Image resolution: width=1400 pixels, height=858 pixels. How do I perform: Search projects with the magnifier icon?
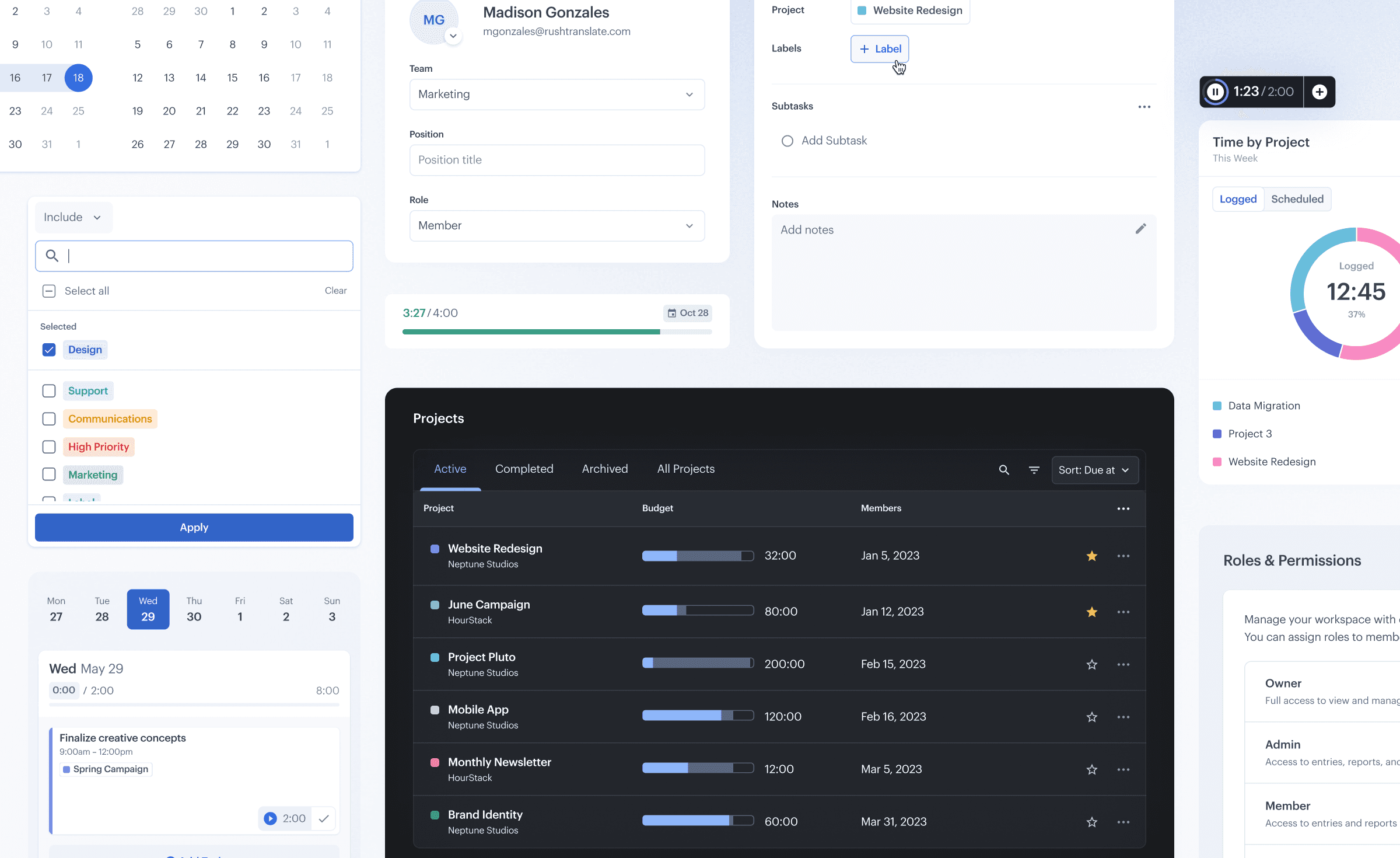coord(1004,470)
